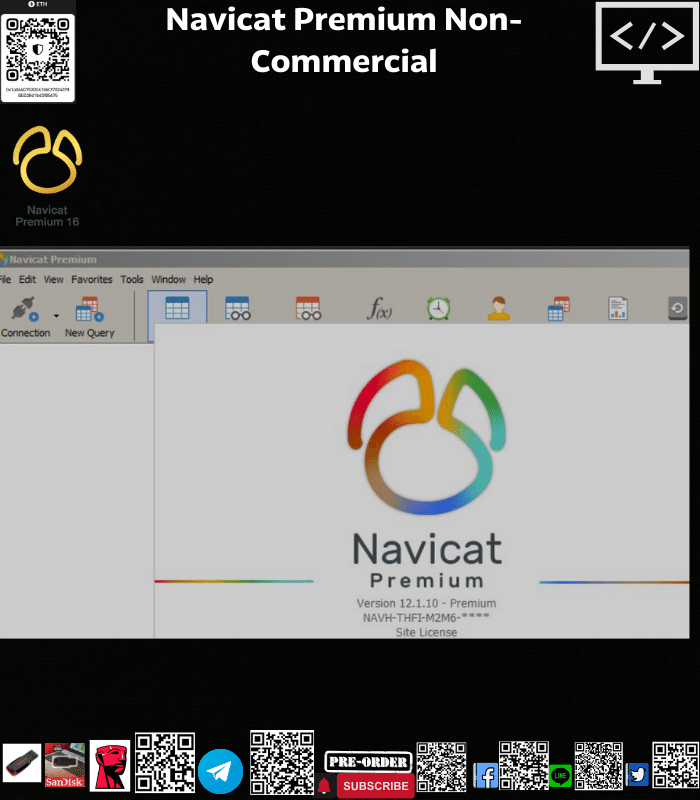Click the Kingston red head logo
Image resolution: width=700 pixels, height=800 pixels.
[110, 766]
